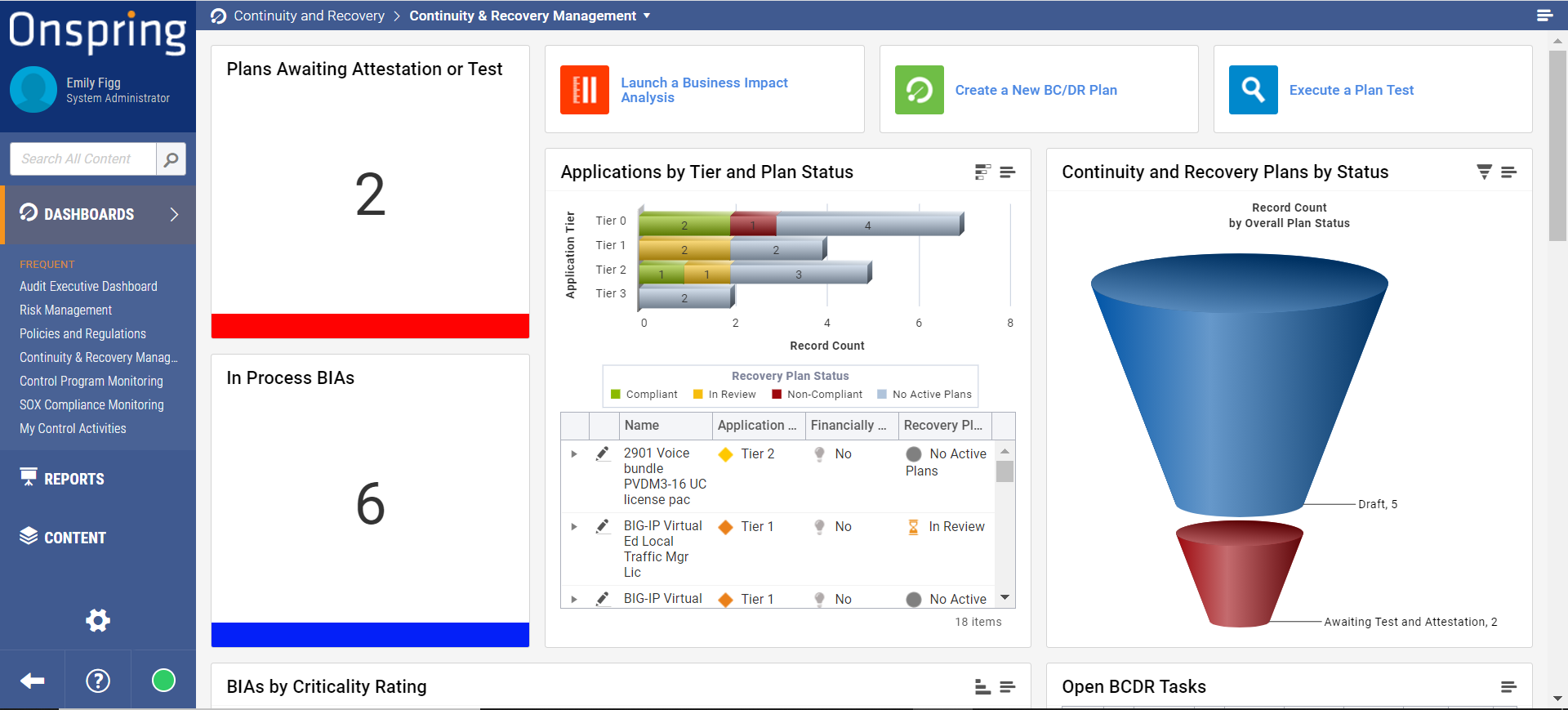Toggle the green status indicator circle
The image size is (1568, 710).
coord(163,681)
